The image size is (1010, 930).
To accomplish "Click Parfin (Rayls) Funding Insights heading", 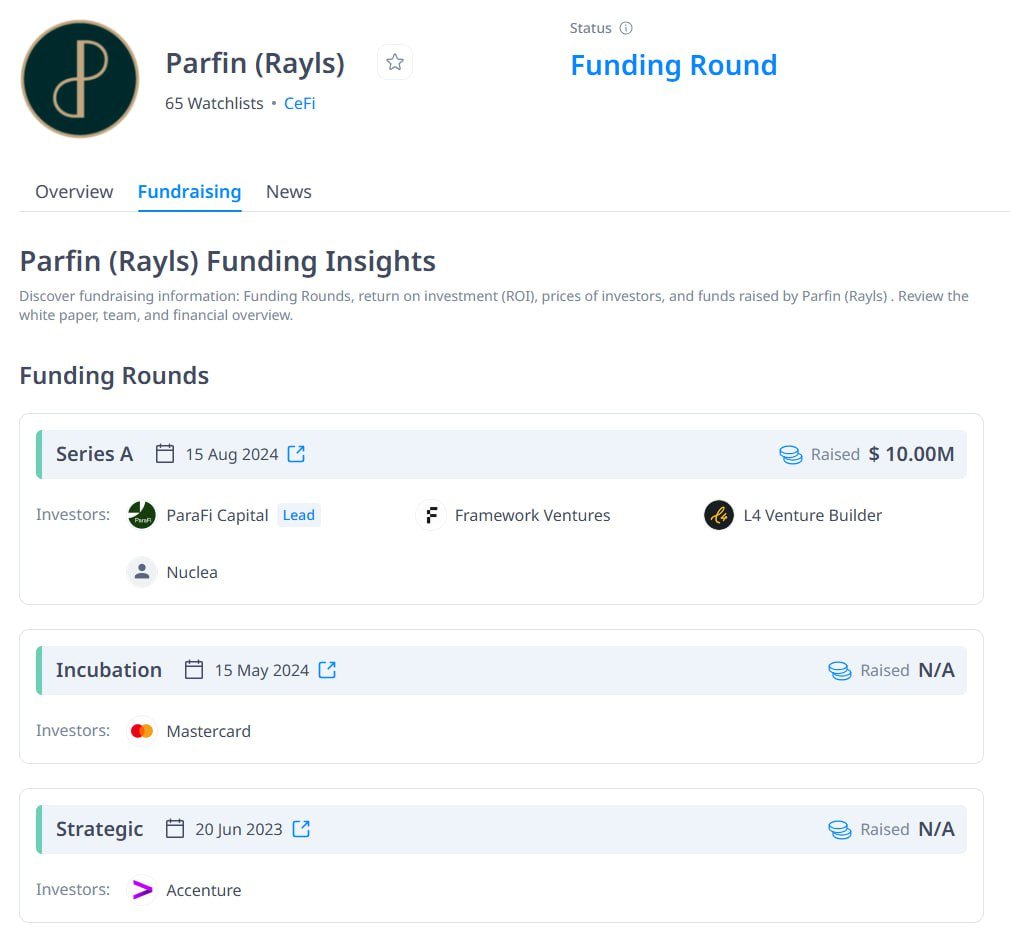I will 227,261.
